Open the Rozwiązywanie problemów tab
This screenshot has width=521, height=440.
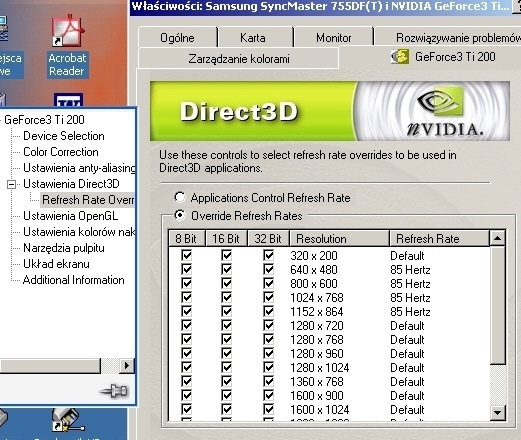pos(448,38)
